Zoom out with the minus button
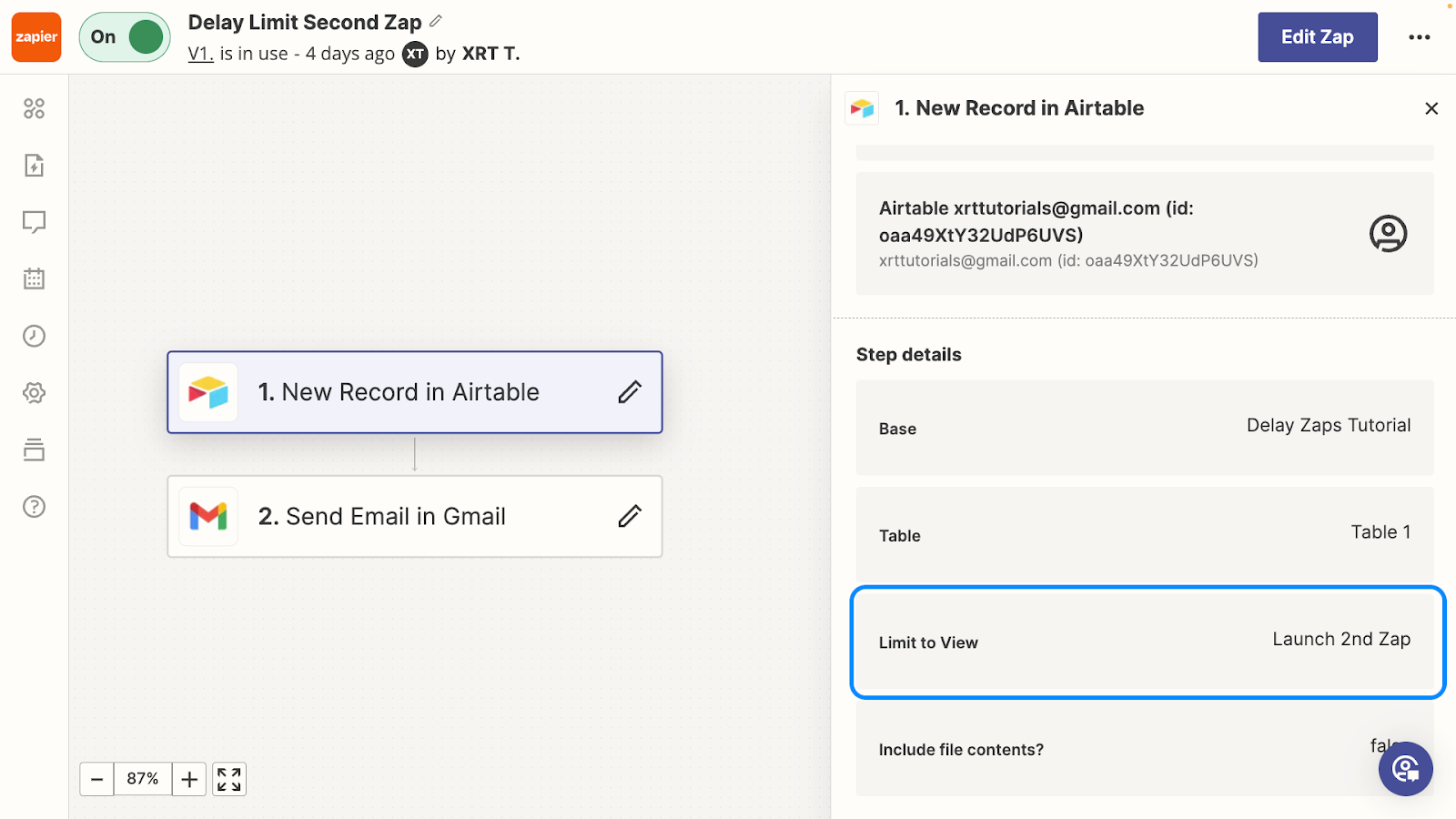This screenshot has width=1456, height=819. [96, 779]
